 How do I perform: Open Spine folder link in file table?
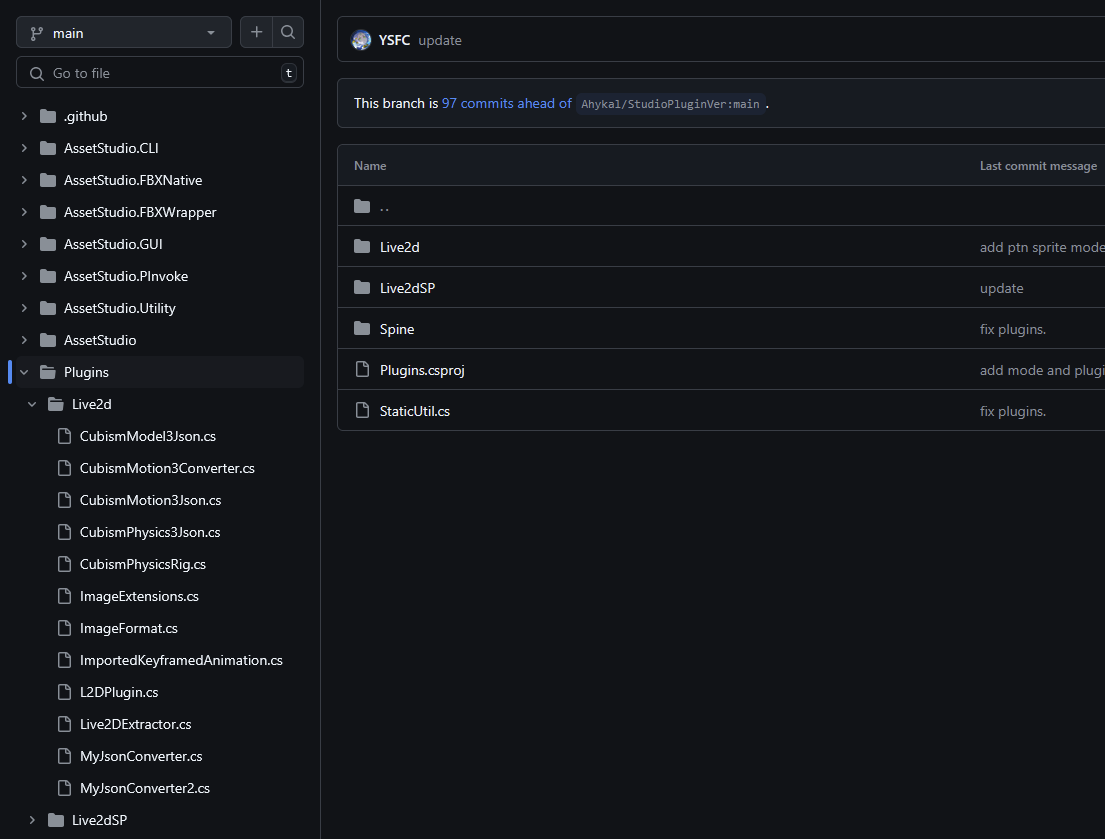397,329
